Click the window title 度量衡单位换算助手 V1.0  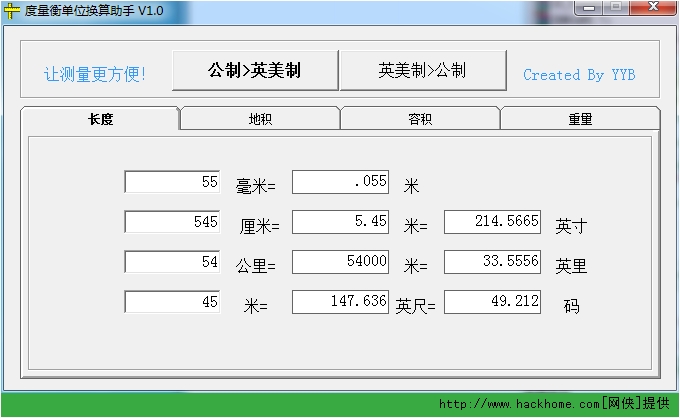click(x=94, y=10)
